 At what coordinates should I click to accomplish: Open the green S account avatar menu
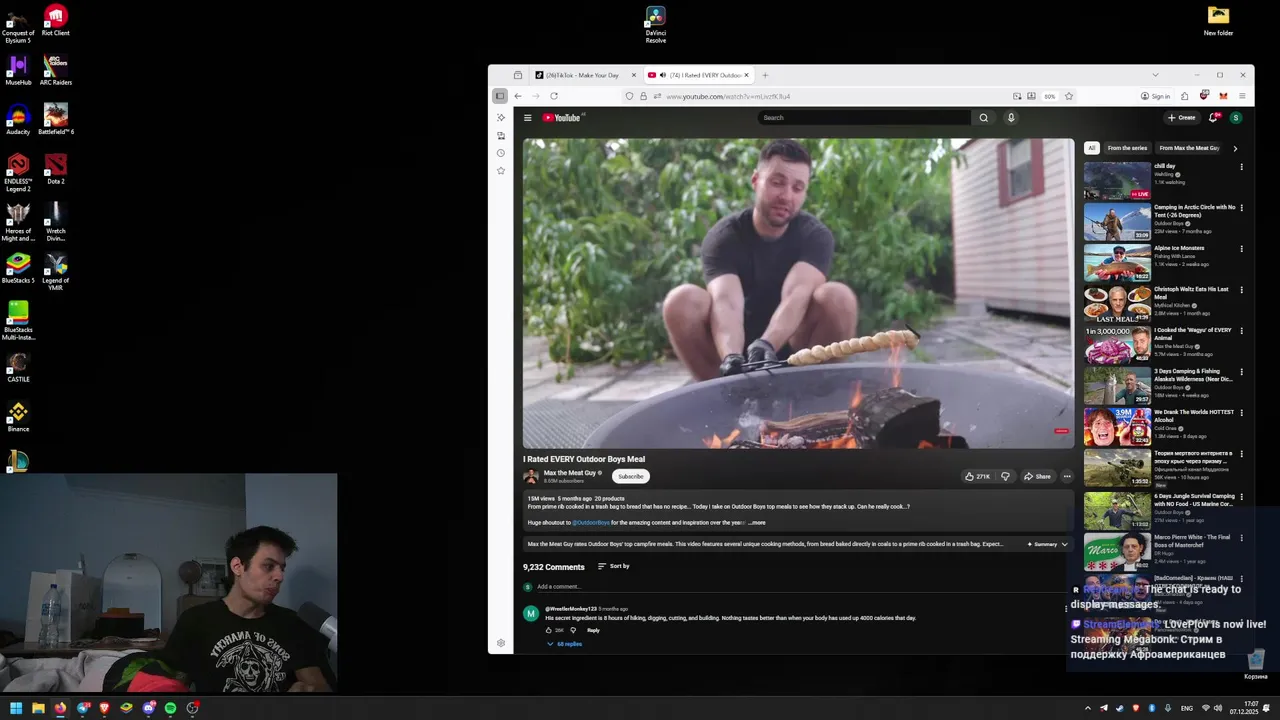point(1236,118)
